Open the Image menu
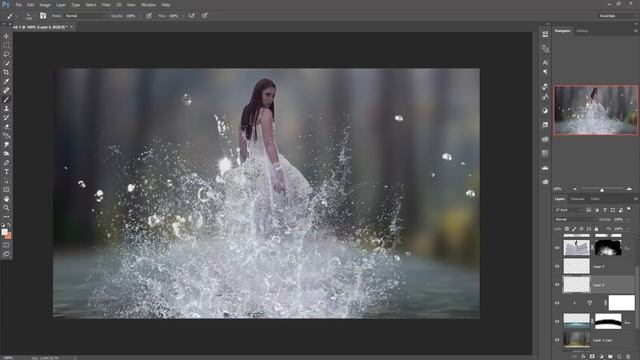640x360 pixels. (45, 5)
